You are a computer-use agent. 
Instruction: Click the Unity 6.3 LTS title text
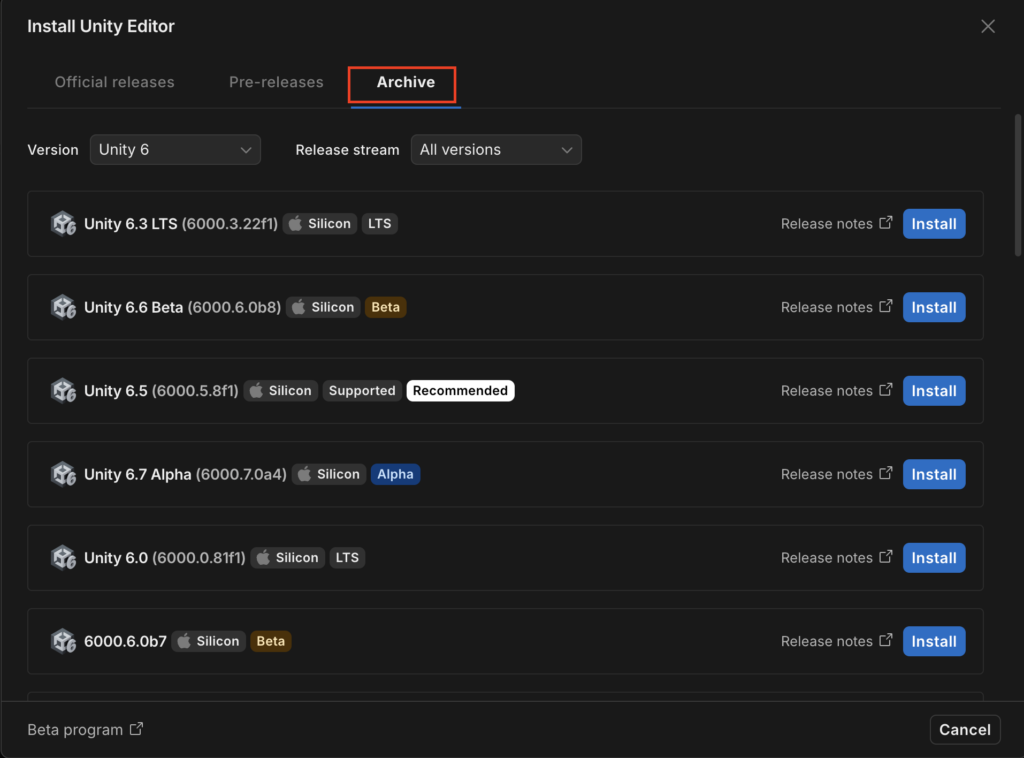(131, 224)
